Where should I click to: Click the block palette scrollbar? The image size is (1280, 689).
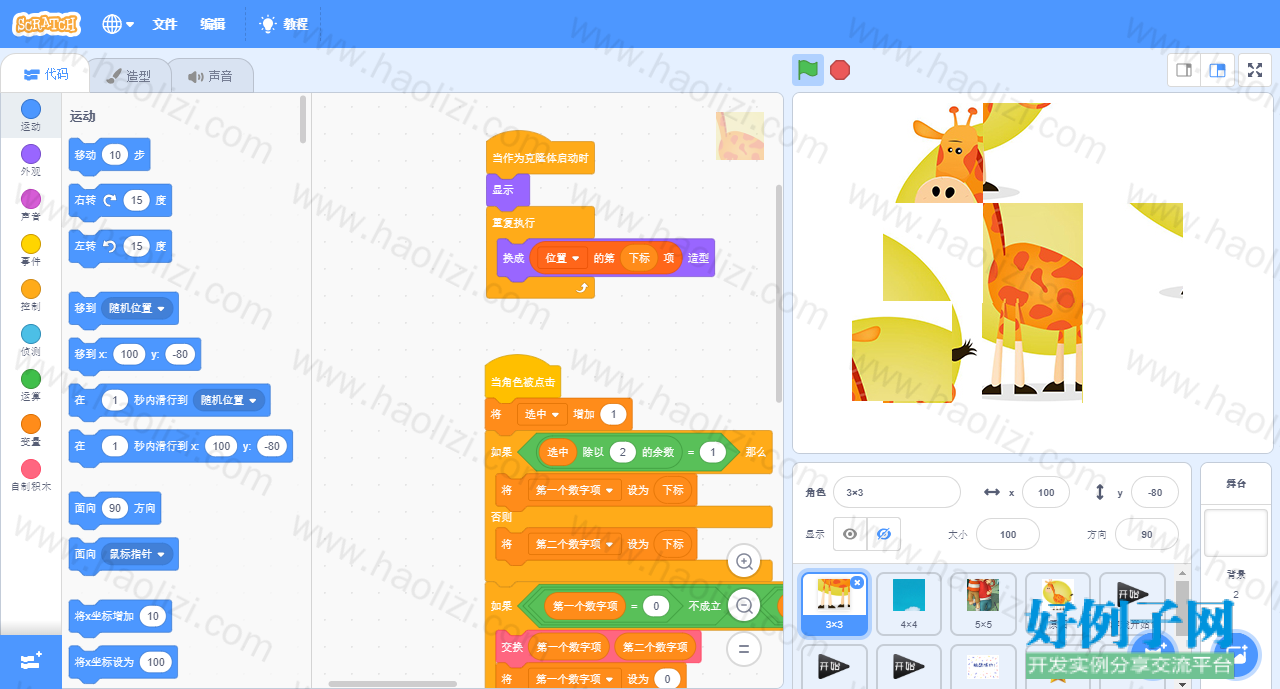pyautogui.click(x=303, y=119)
